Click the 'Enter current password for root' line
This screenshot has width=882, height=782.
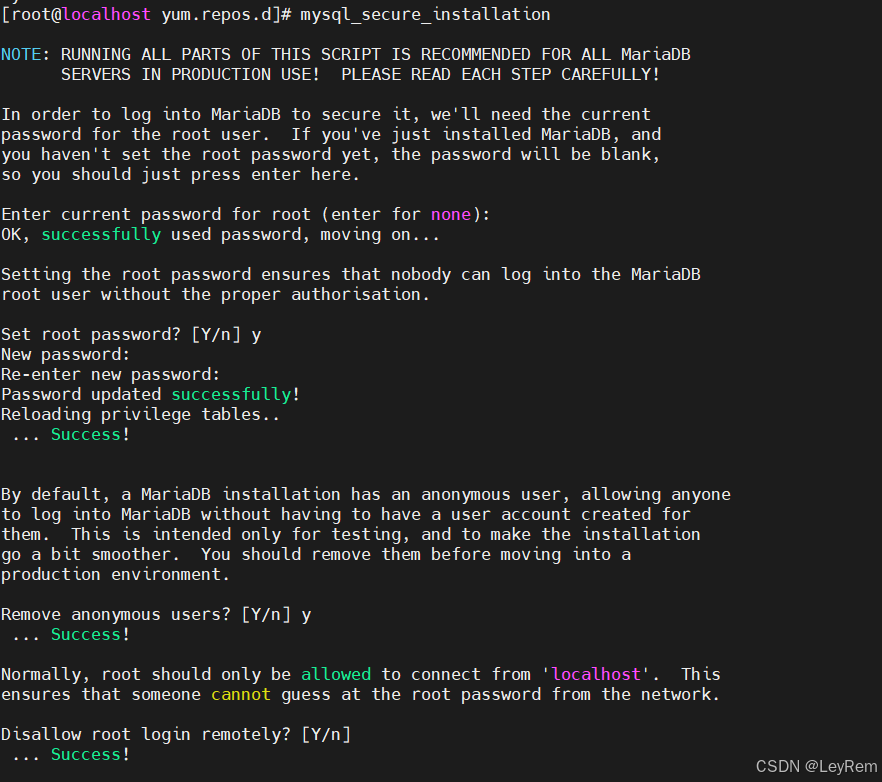click(x=245, y=214)
